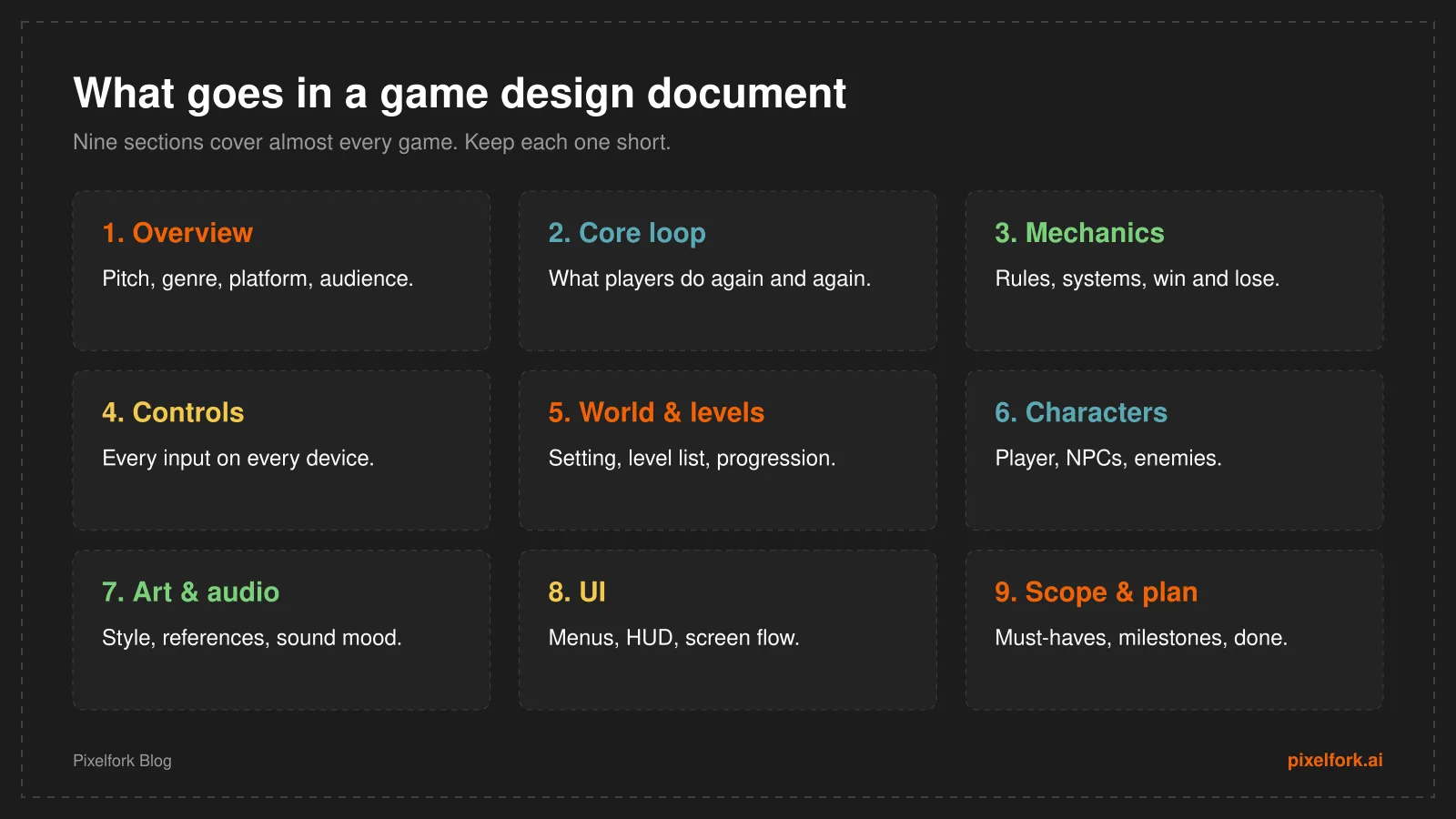The image size is (1456, 819).
Task: Click "Every input on every device."
Action: [238, 459]
